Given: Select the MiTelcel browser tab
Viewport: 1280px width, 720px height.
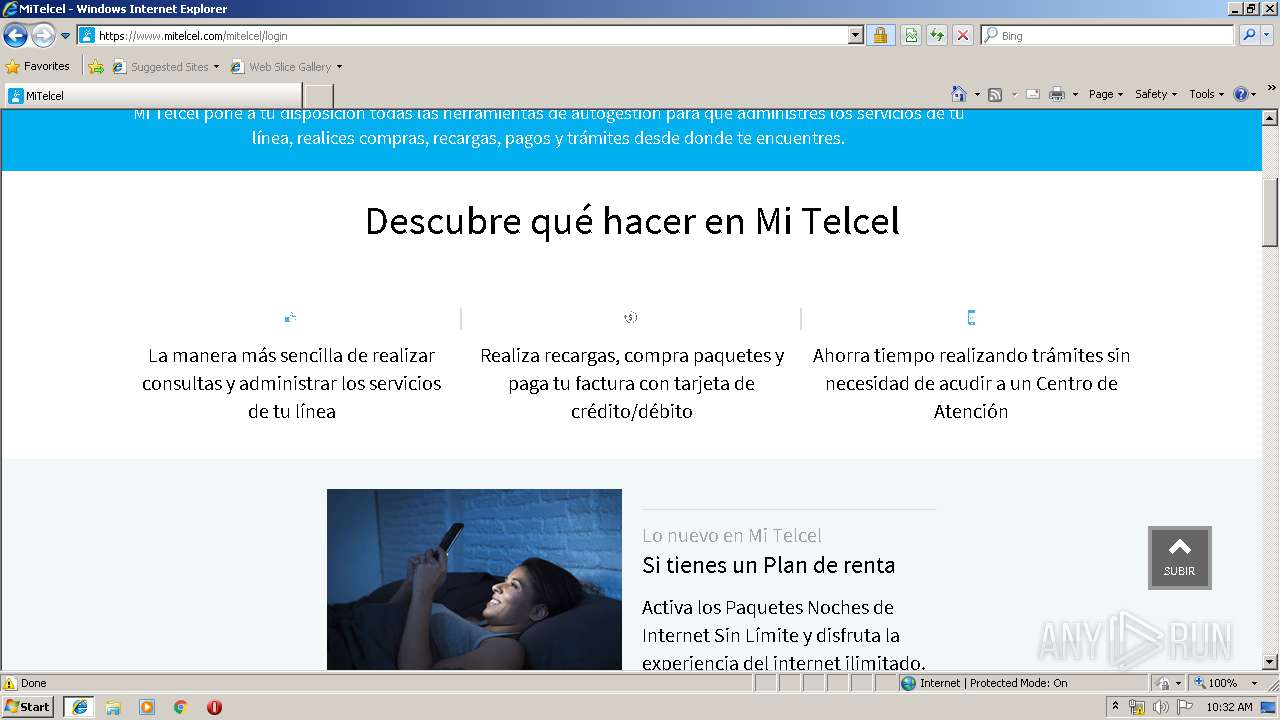Looking at the screenshot, I should pos(153,95).
